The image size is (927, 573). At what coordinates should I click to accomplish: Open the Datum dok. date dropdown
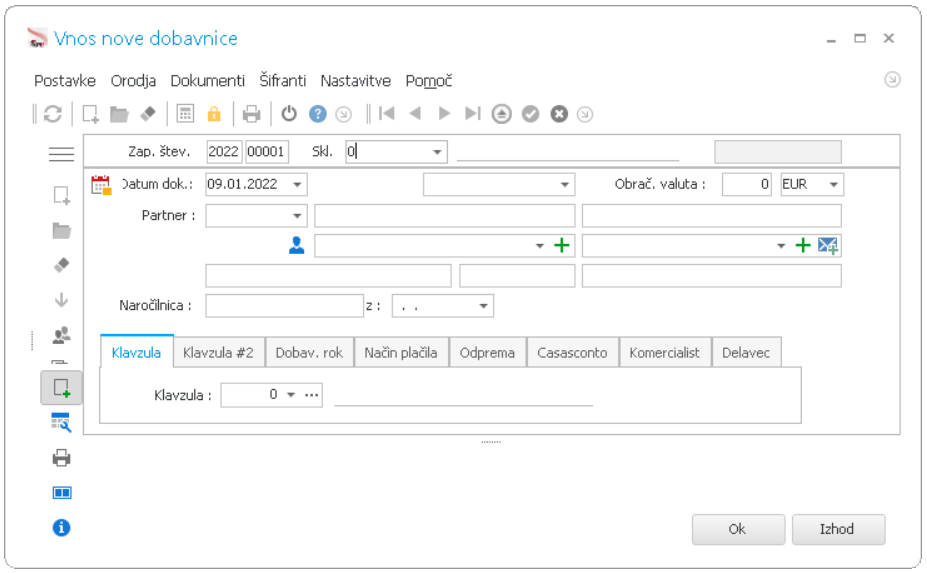[x=297, y=184]
